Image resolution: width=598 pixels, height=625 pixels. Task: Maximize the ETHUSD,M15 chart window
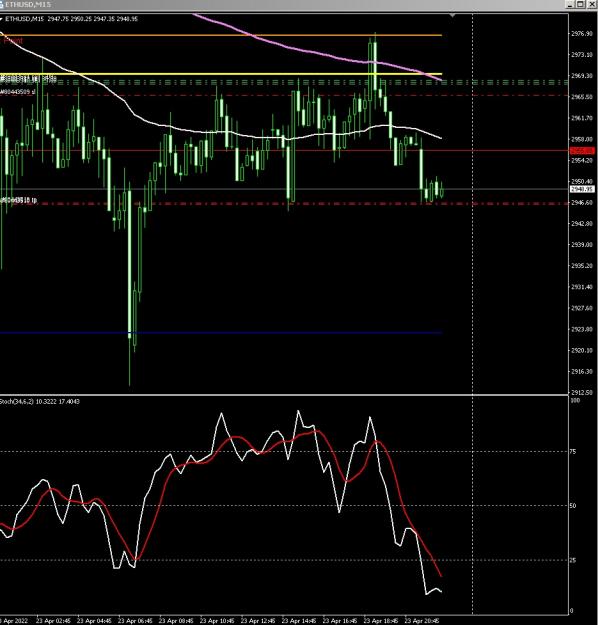tap(581, 4)
